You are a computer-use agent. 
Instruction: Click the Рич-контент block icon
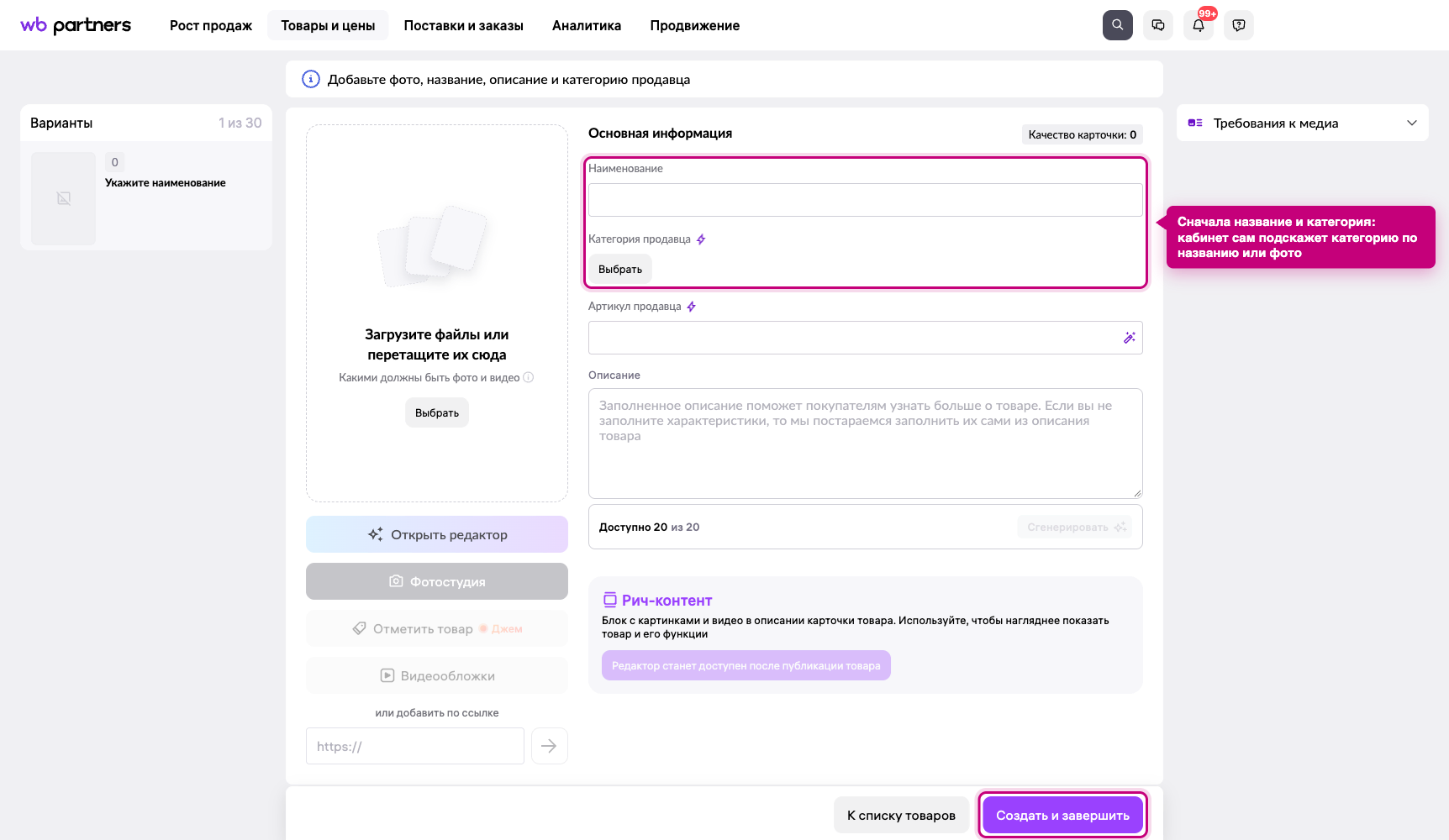click(x=609, y=600)
